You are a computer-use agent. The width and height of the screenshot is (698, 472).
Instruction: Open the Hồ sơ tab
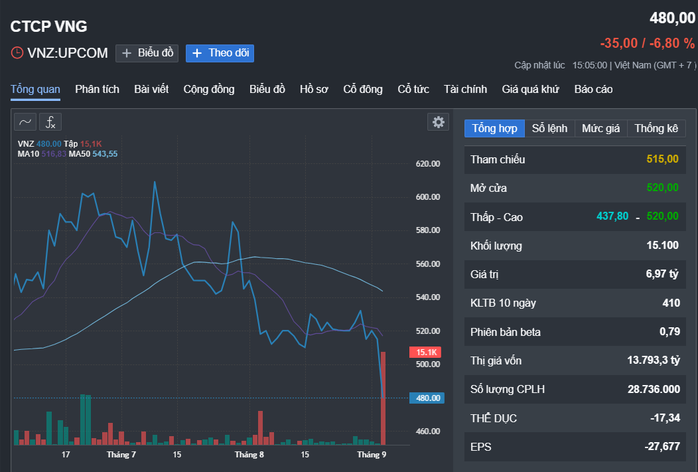pyautogui.click(x=314, y=90)
